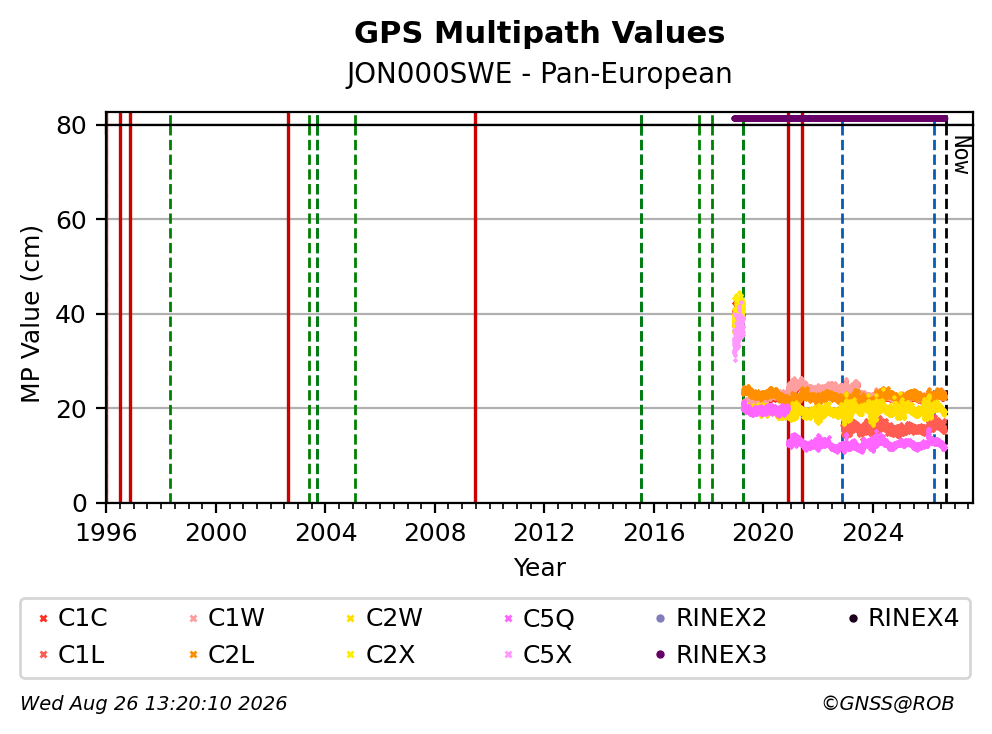Click the yellow-pink data cluster near 40 cm

point(738,324)
